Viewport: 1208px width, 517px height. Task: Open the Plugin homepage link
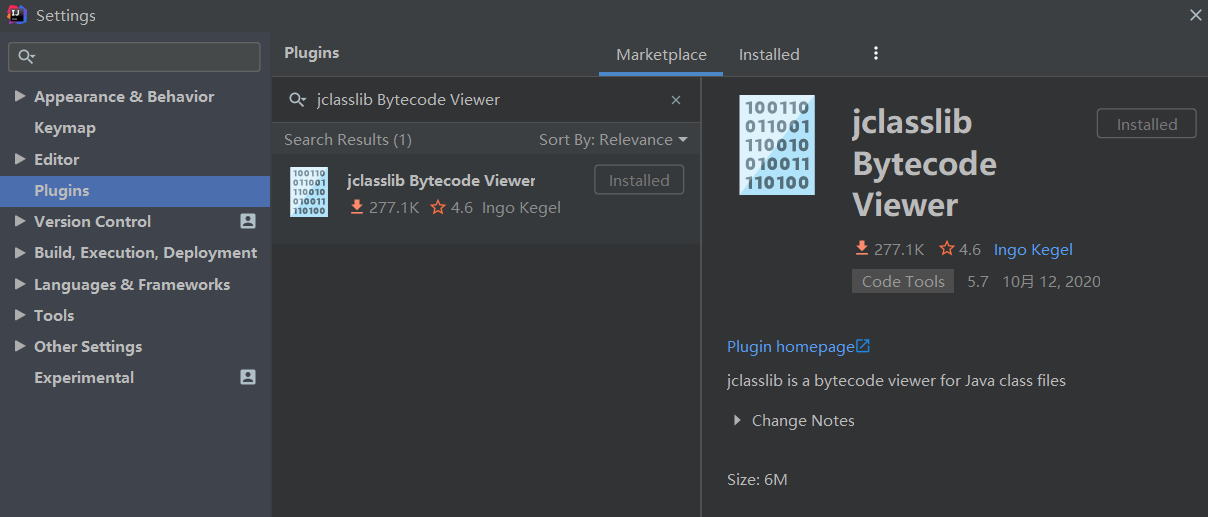tap(791, 346)
